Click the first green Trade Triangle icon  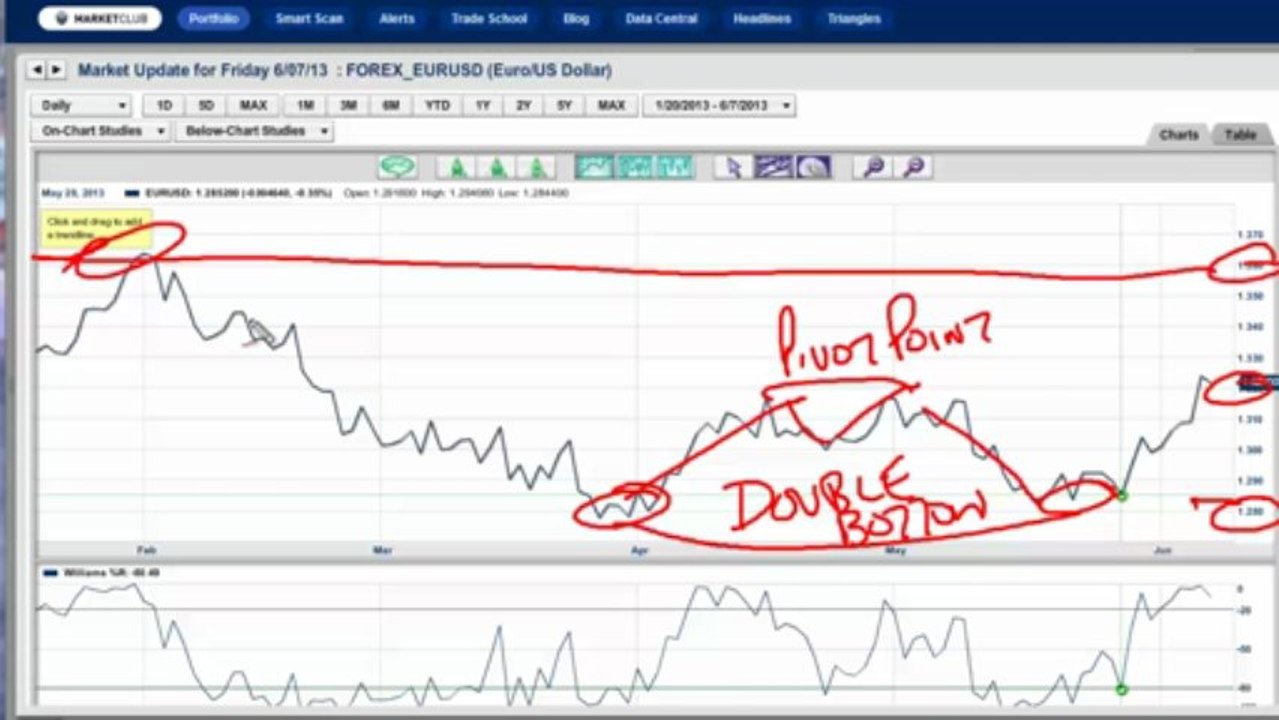pos(456,167)
